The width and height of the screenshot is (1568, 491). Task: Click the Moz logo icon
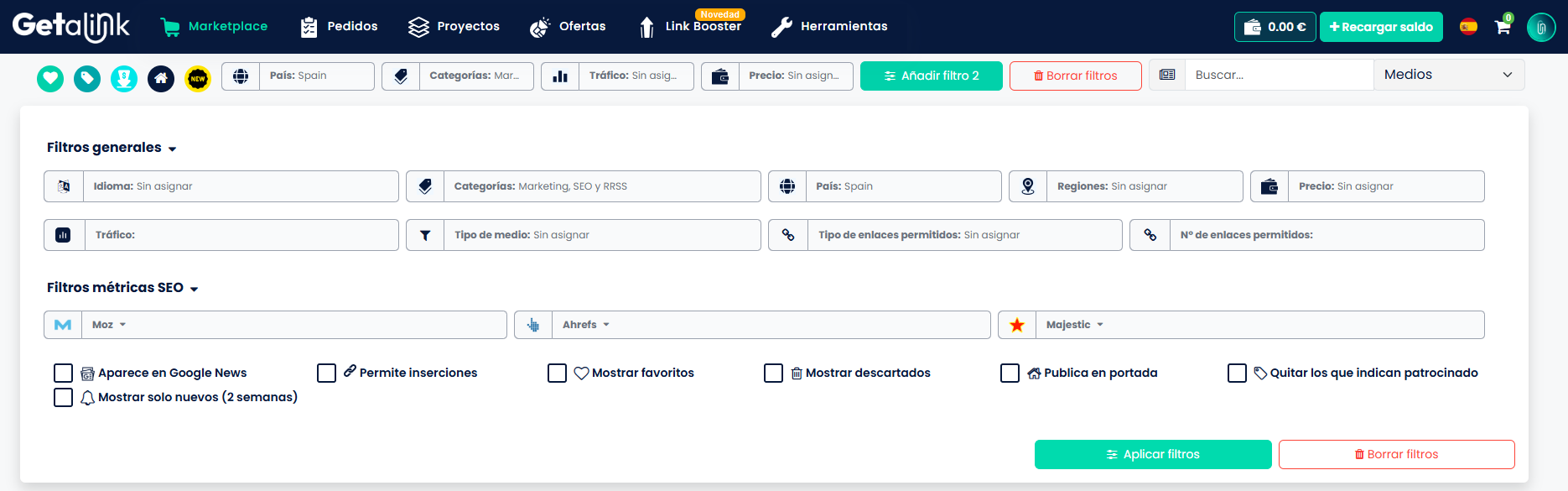pos(63,325)
